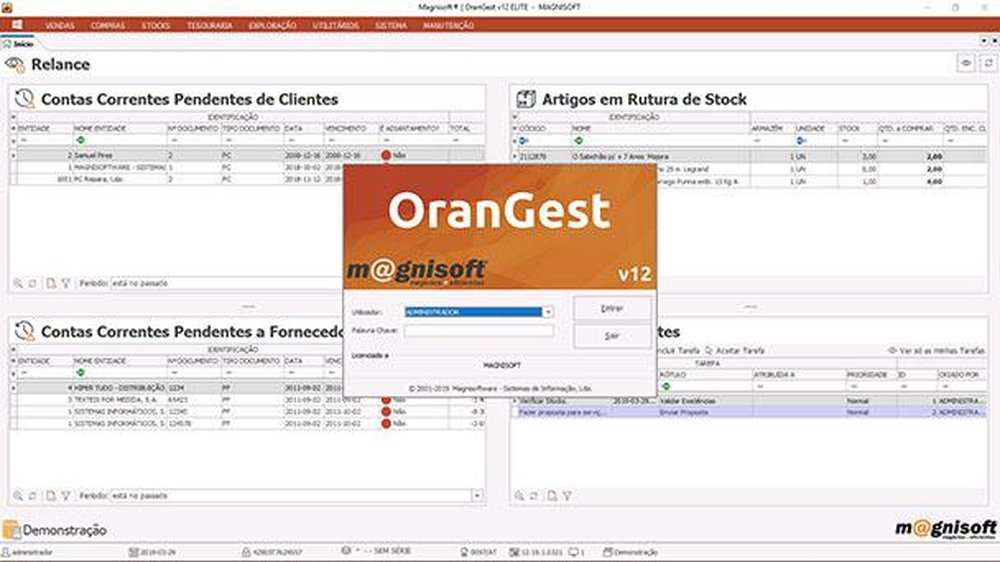Open the SISTEMA menu
The image size is (1000, 562).
click(391, 26)
